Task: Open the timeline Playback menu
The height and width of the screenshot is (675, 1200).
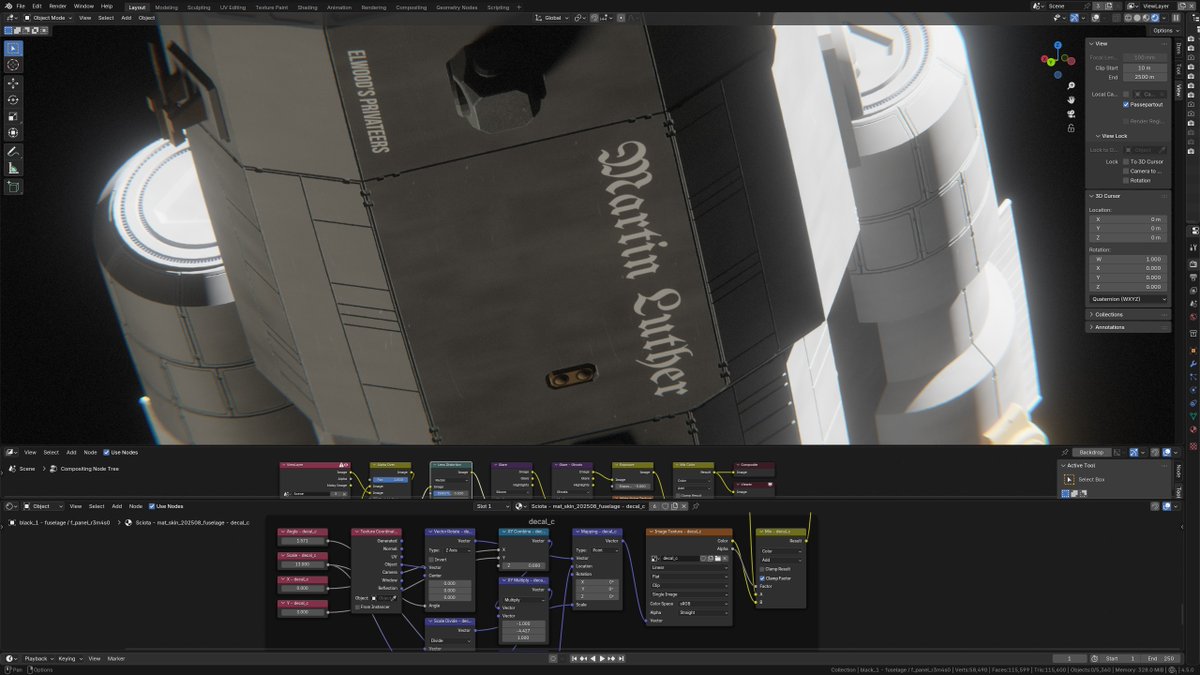Action: coord(39,659)
